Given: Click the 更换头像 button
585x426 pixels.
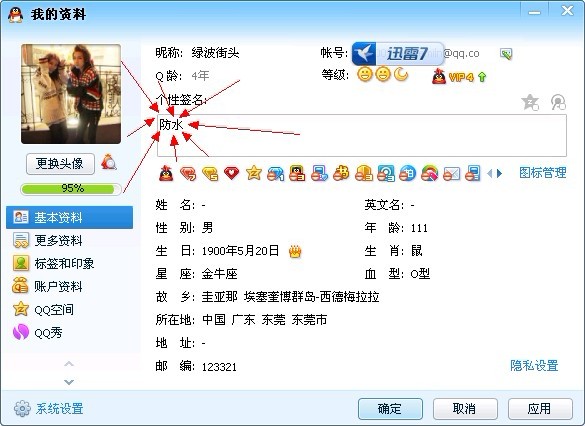Looking at the screenshot, I should (x=60, y=163).
